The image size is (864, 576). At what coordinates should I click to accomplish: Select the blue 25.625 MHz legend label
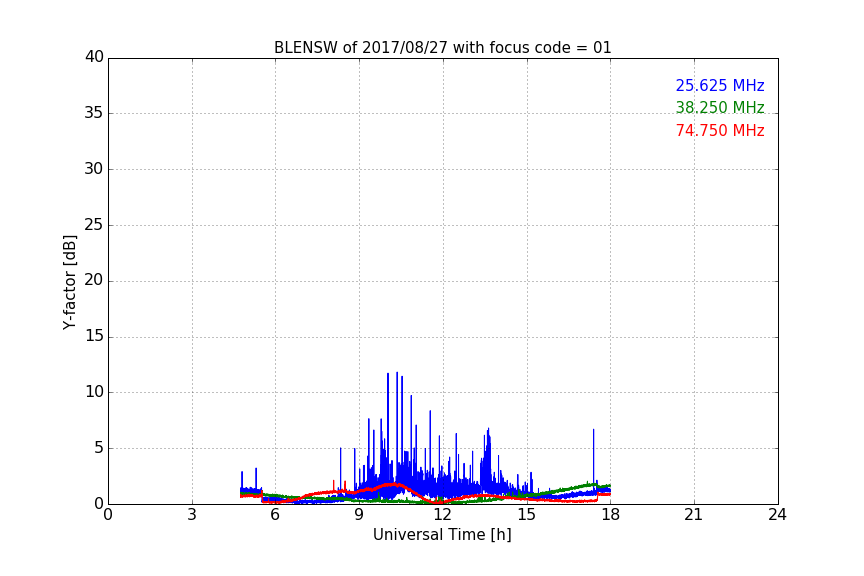720,85
